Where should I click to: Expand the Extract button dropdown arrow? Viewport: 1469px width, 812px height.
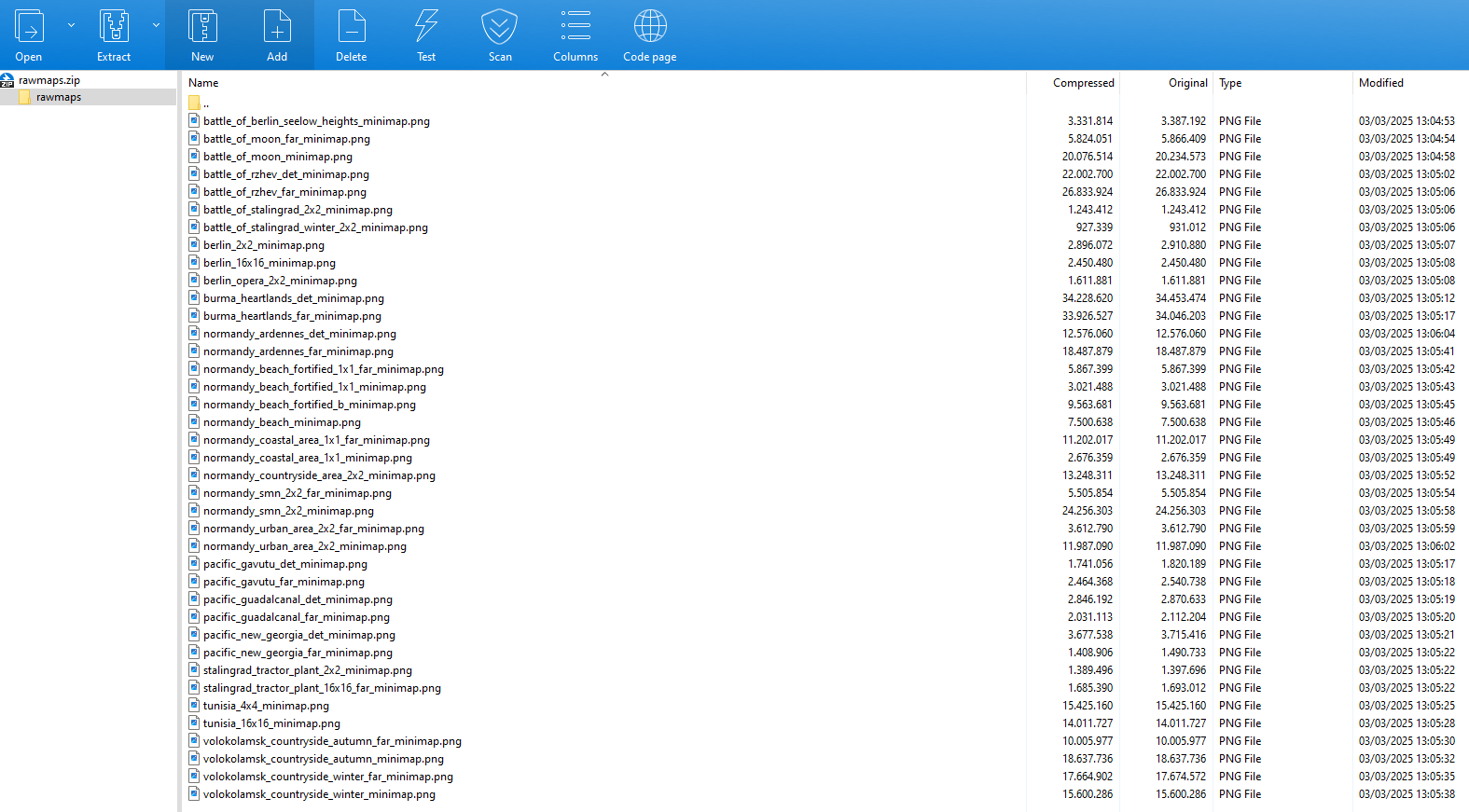(x=156, y=25)
